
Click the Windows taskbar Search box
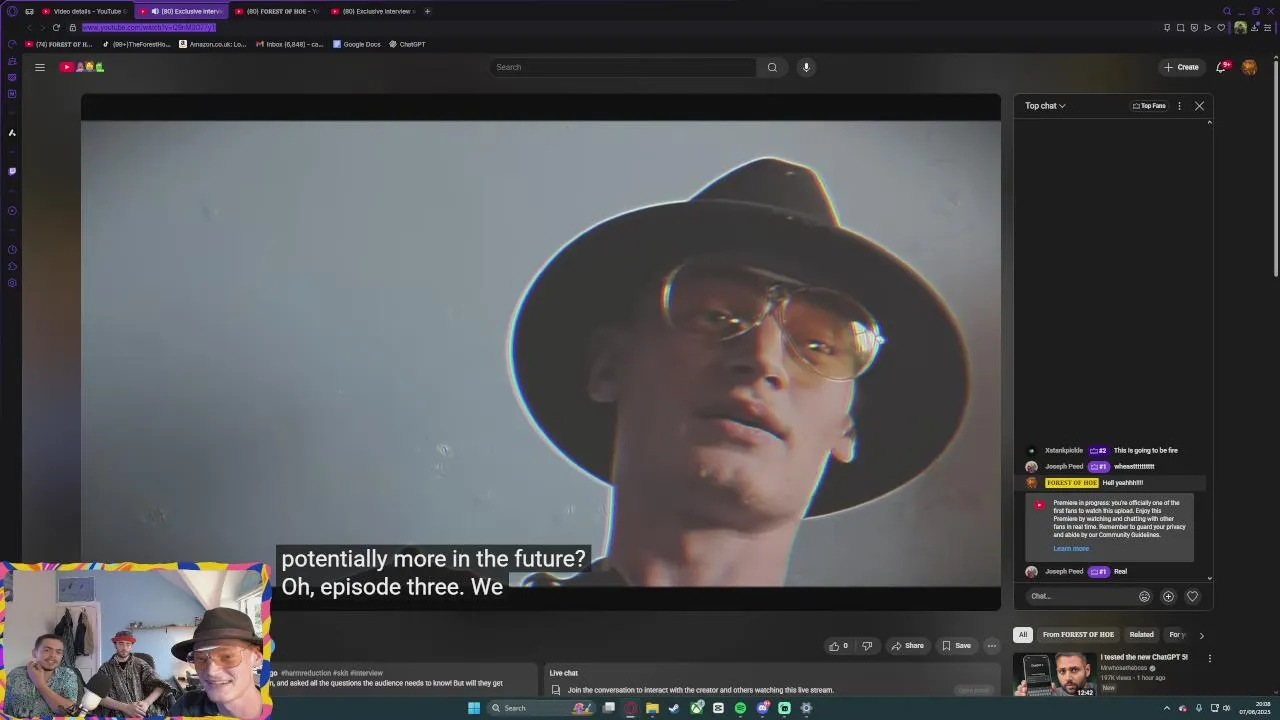coord(541,708)
